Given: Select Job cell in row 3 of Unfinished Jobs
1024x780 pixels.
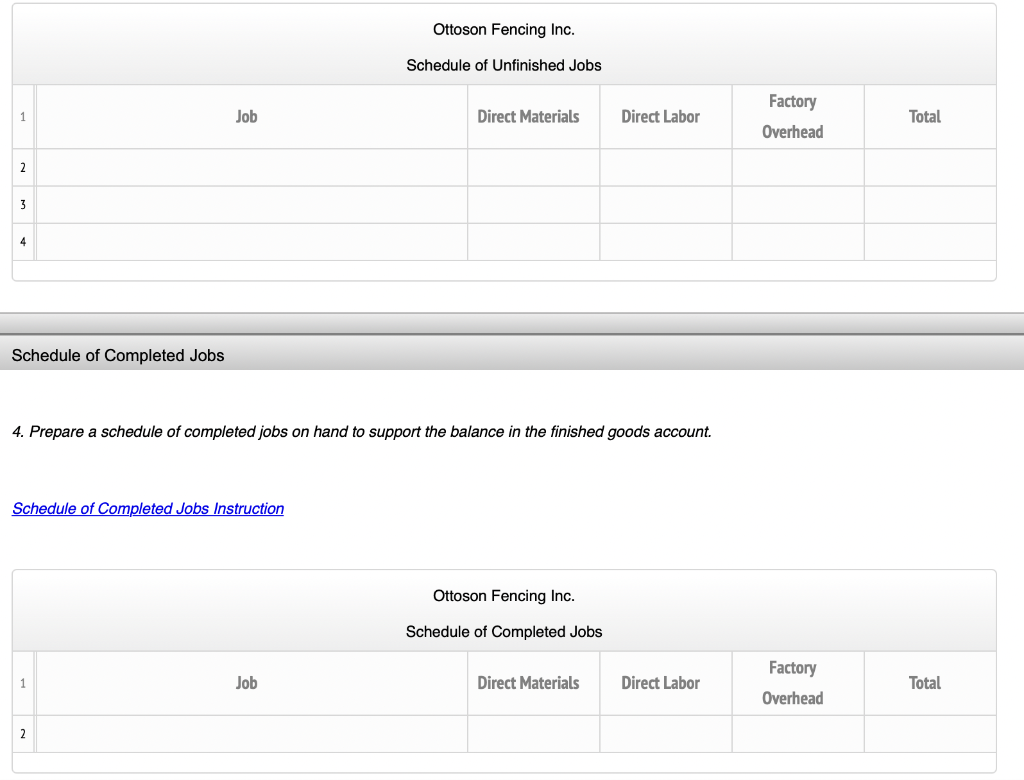Looking at the screenshot, I should (x=252, y=205).
